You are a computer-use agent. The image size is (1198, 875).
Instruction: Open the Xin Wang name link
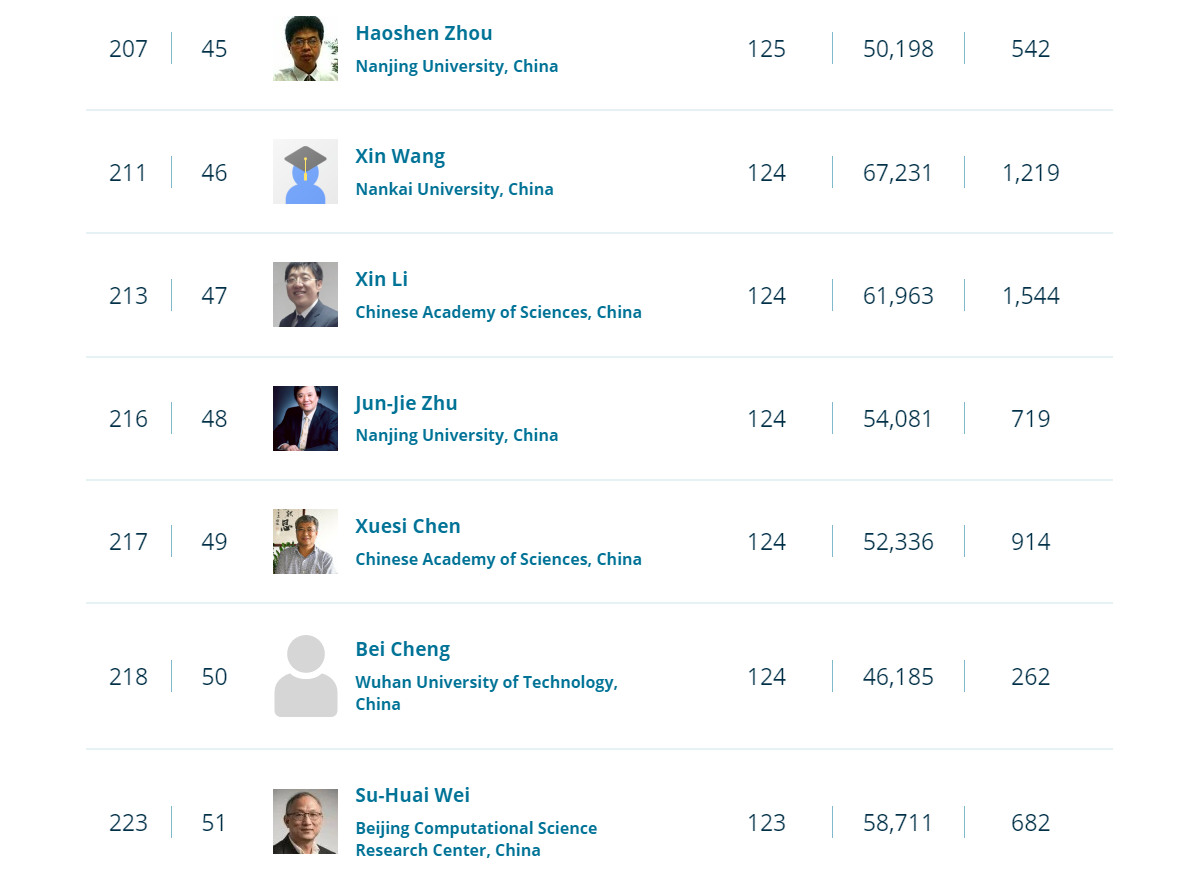point(400,156)
